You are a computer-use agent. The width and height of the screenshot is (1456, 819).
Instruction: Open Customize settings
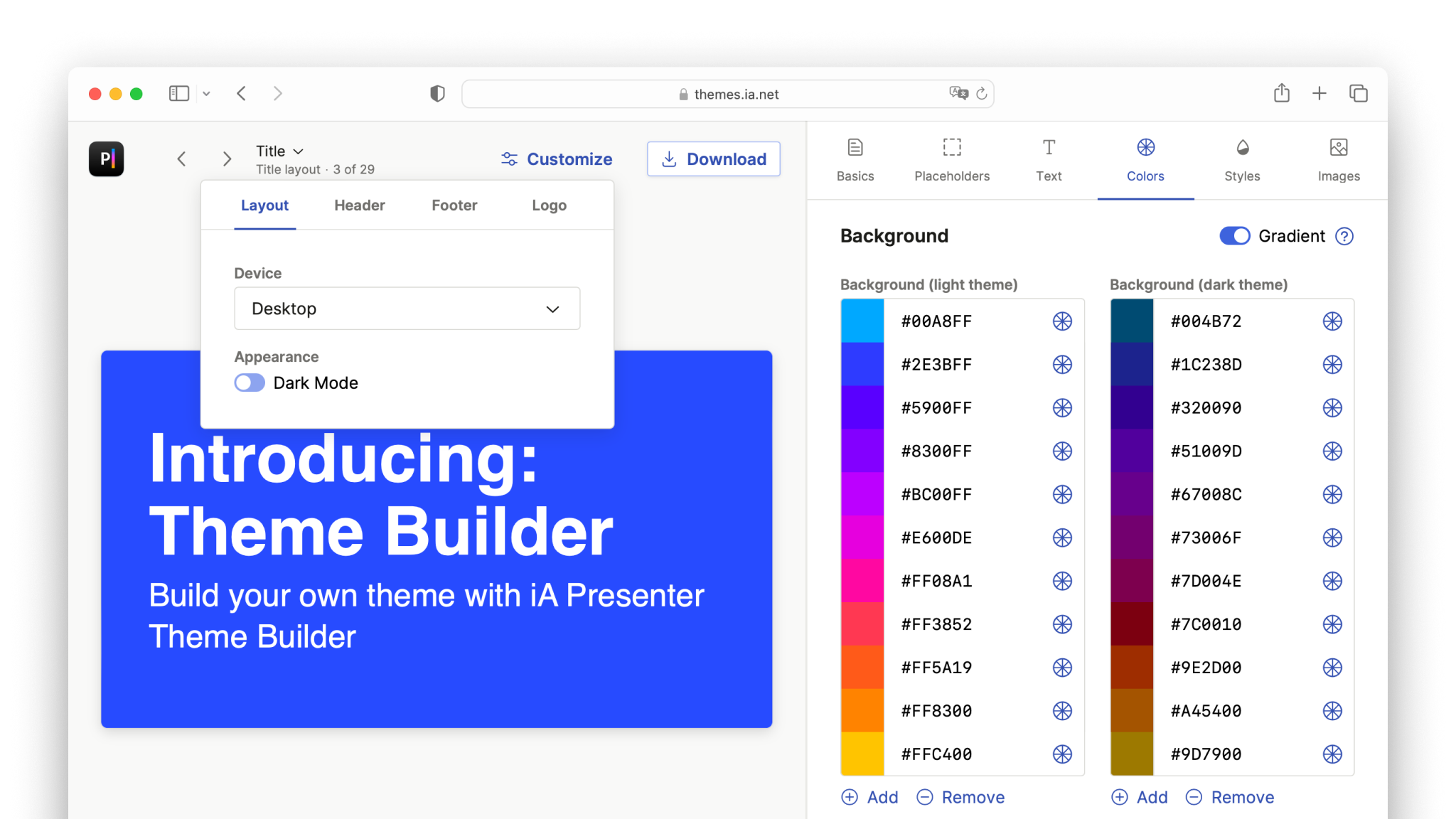[x=557, y=159]
